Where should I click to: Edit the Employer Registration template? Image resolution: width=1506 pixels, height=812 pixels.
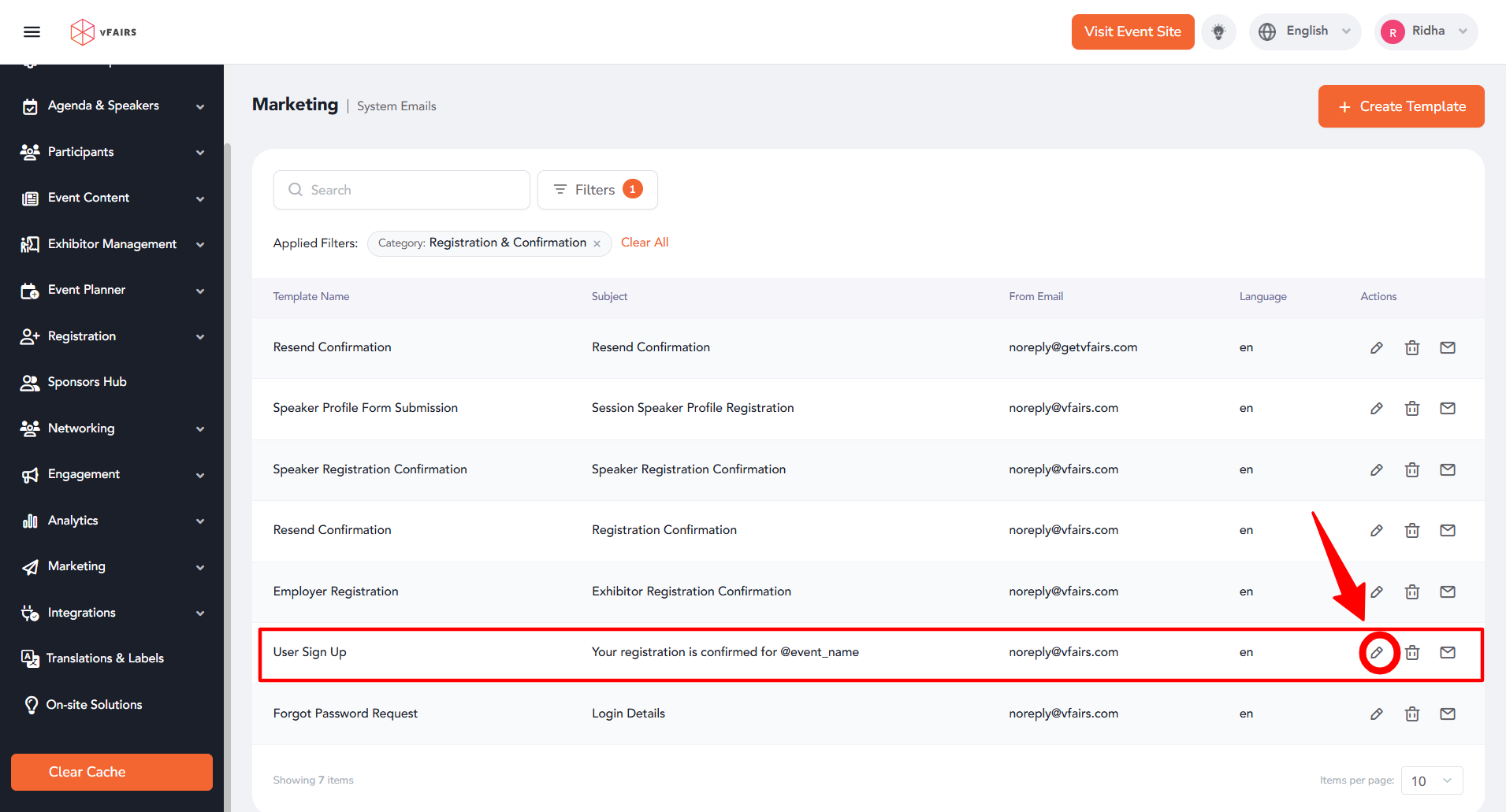(x=1376, y=591)
